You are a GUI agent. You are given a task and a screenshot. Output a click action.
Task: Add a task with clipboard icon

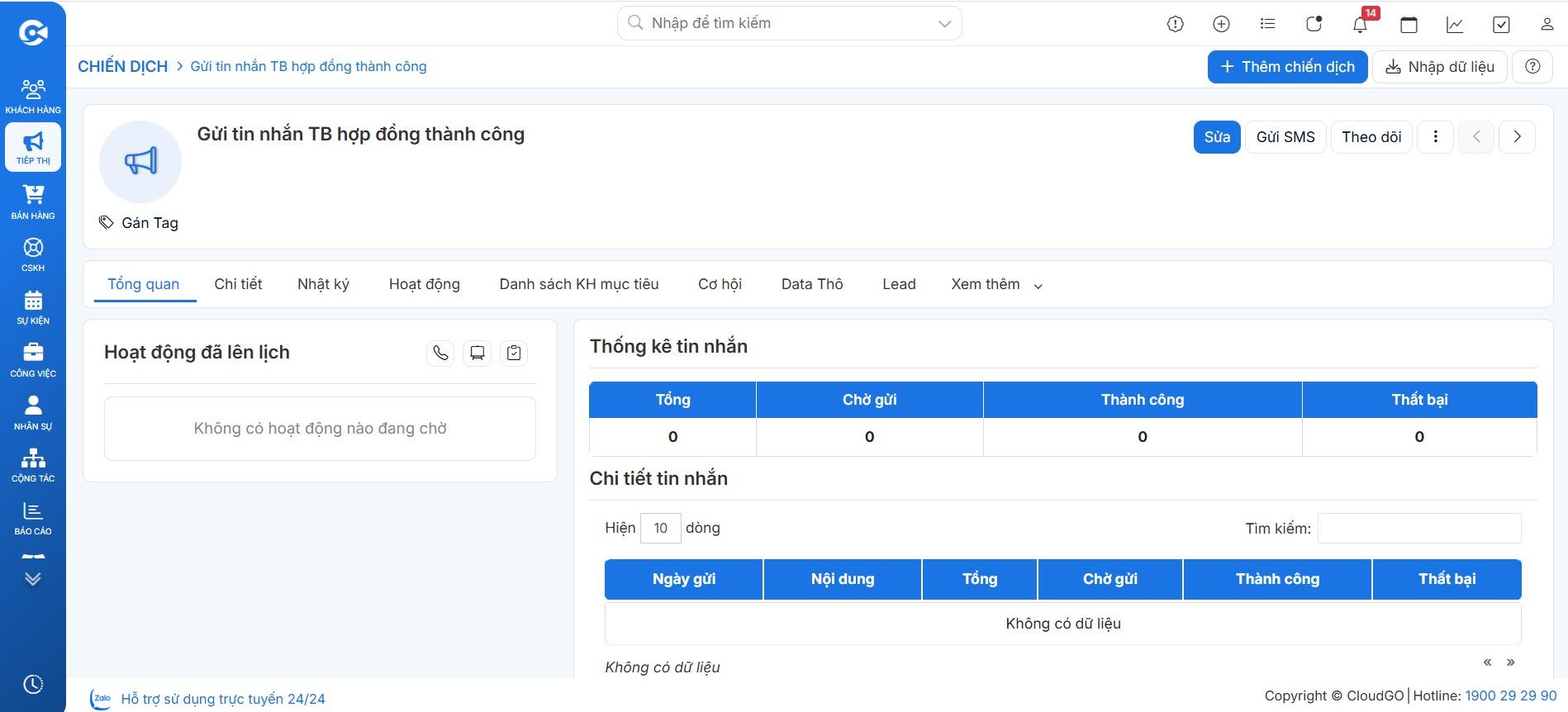pyautogui.click(x=514, y=354)
